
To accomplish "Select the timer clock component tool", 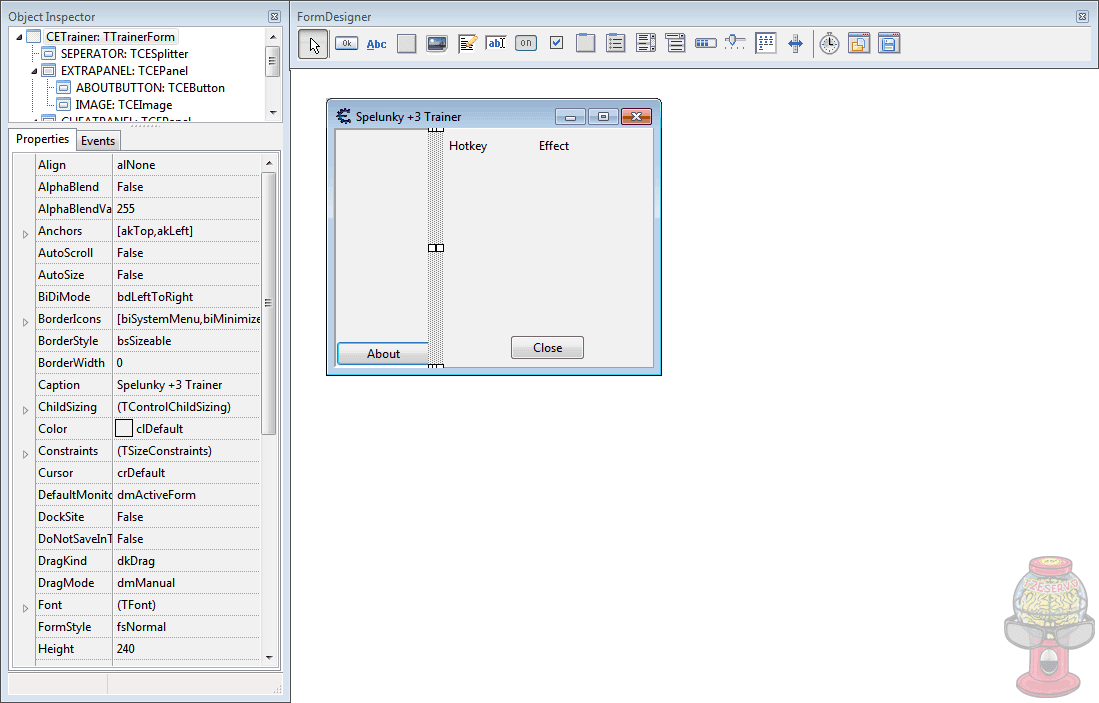I will point(829,43).
